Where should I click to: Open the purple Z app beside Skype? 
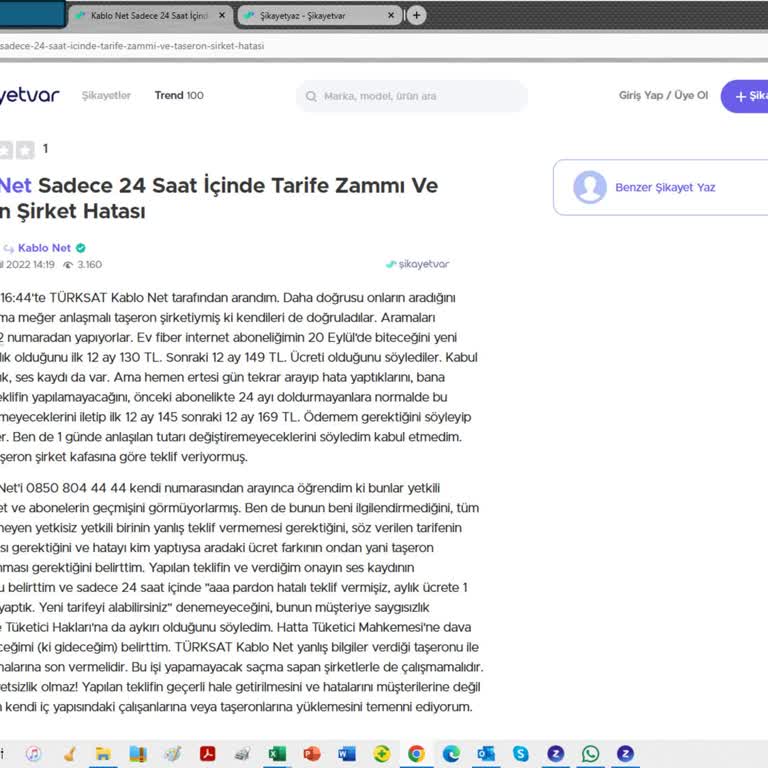tap(555, 753)
